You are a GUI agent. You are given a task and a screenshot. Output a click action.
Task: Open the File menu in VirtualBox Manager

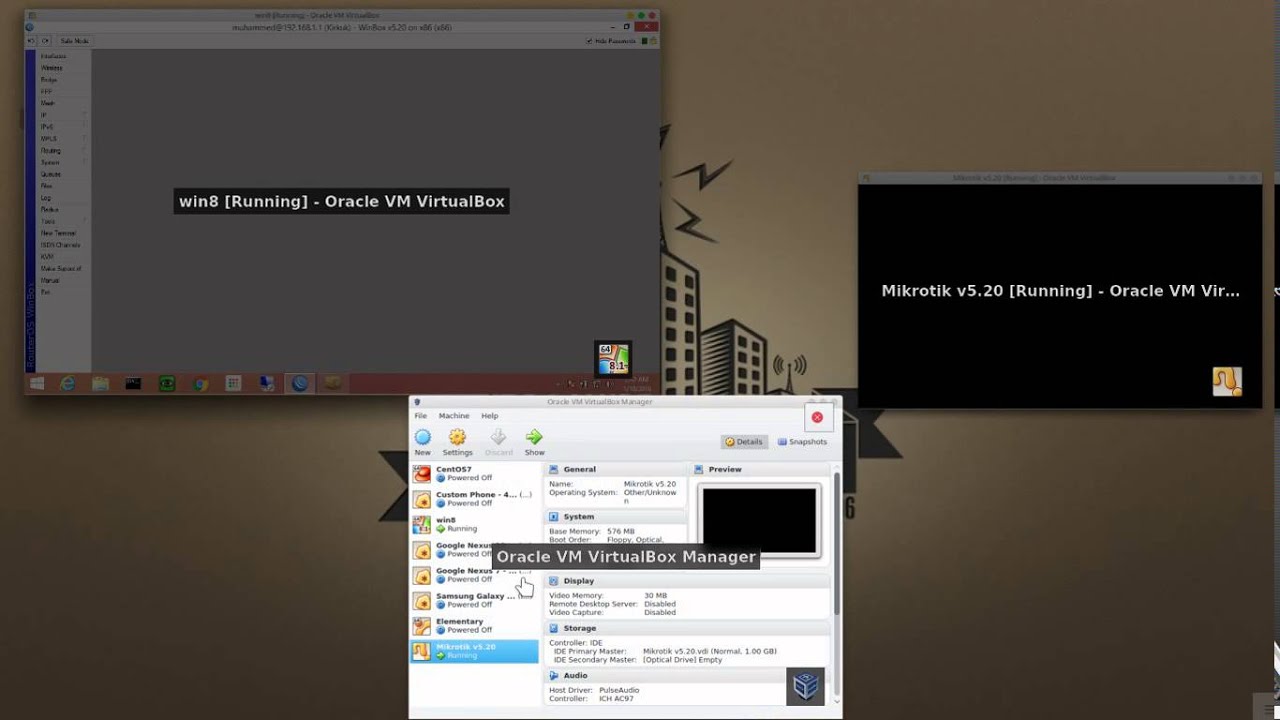(421, 416)
